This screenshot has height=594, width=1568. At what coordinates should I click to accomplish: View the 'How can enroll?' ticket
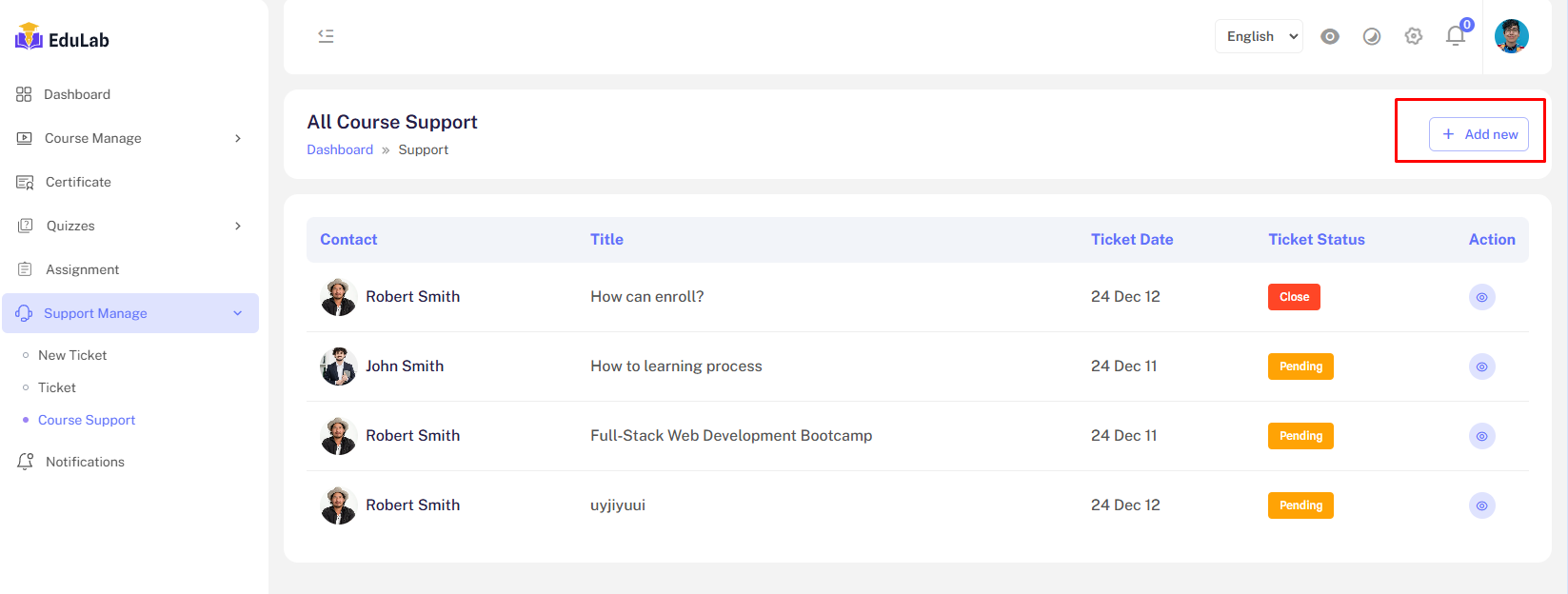(1481, 297)
